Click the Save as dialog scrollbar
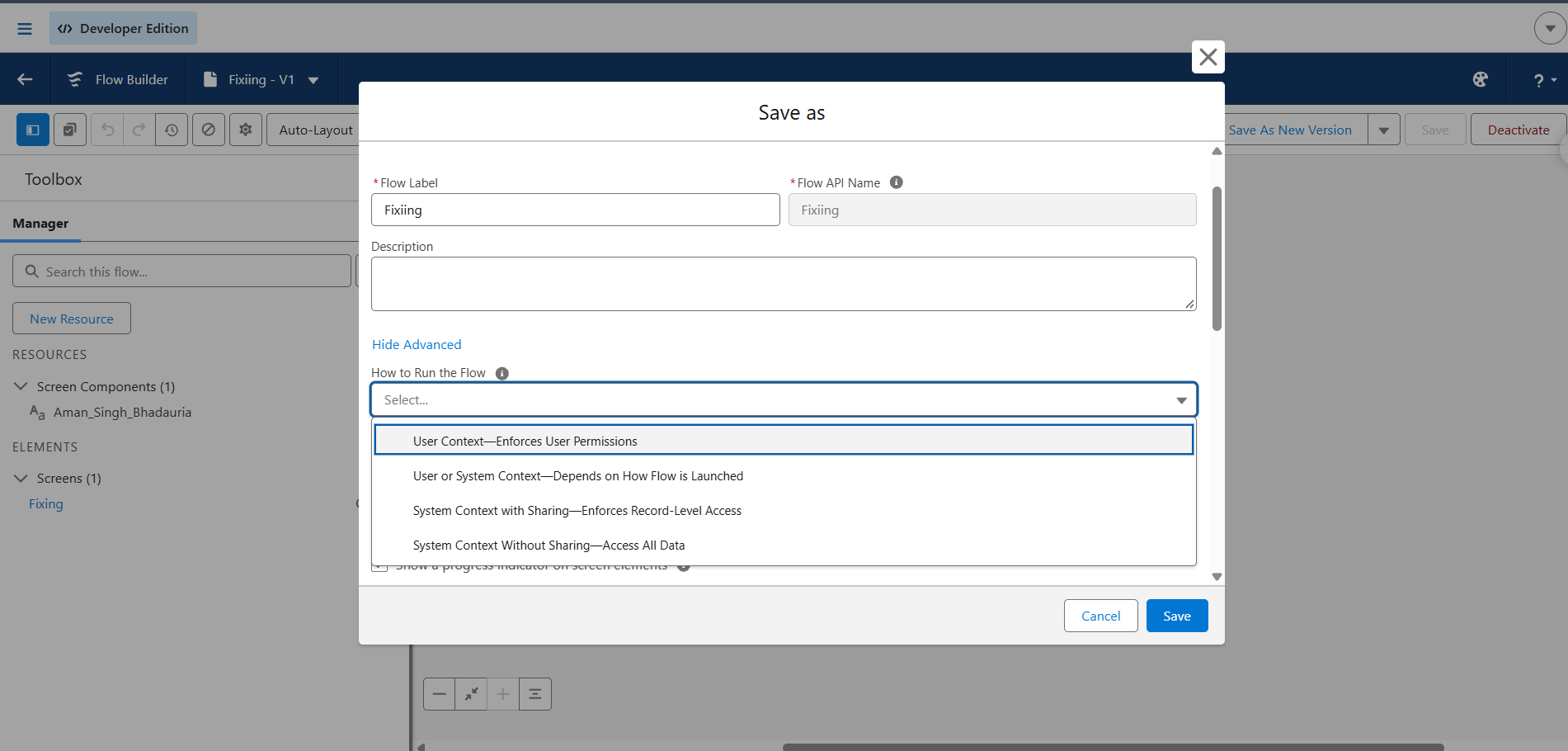Viewport: 1568px width, 751px height. [x=1217, y=258]
